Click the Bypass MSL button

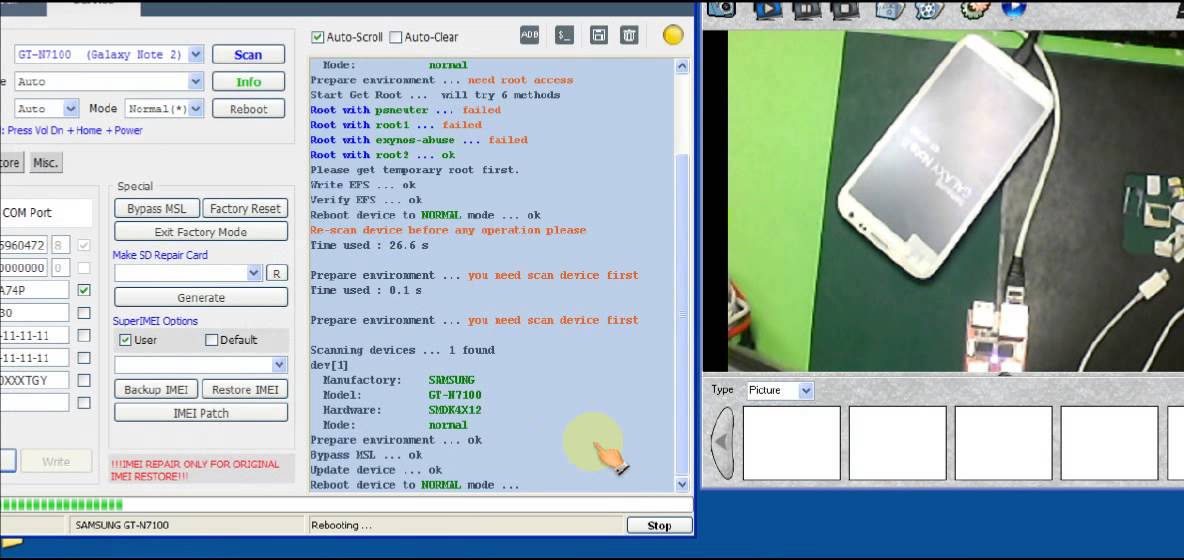[x=156, y=209]
